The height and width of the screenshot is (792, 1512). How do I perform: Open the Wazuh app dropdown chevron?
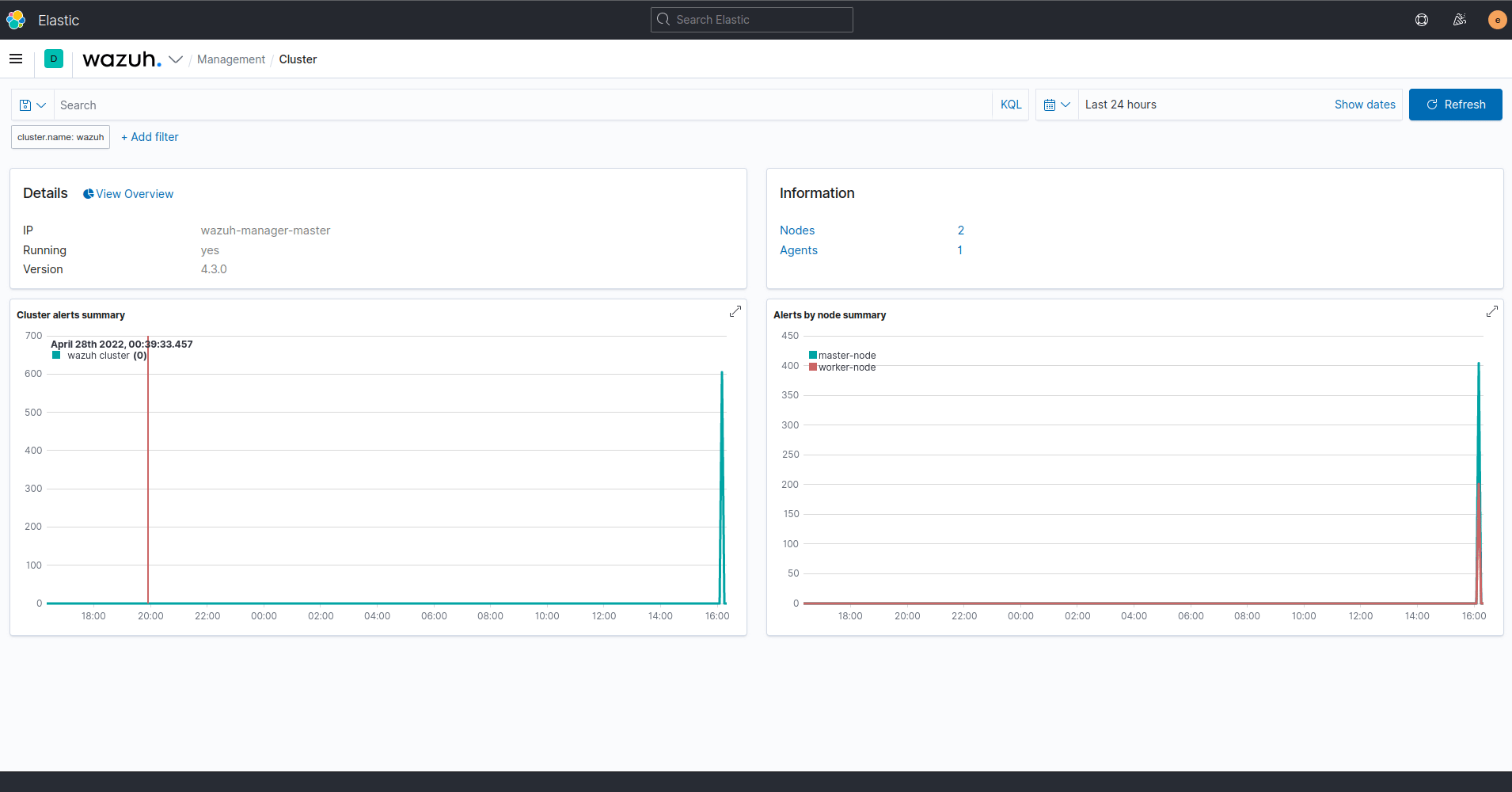(177, 59)
